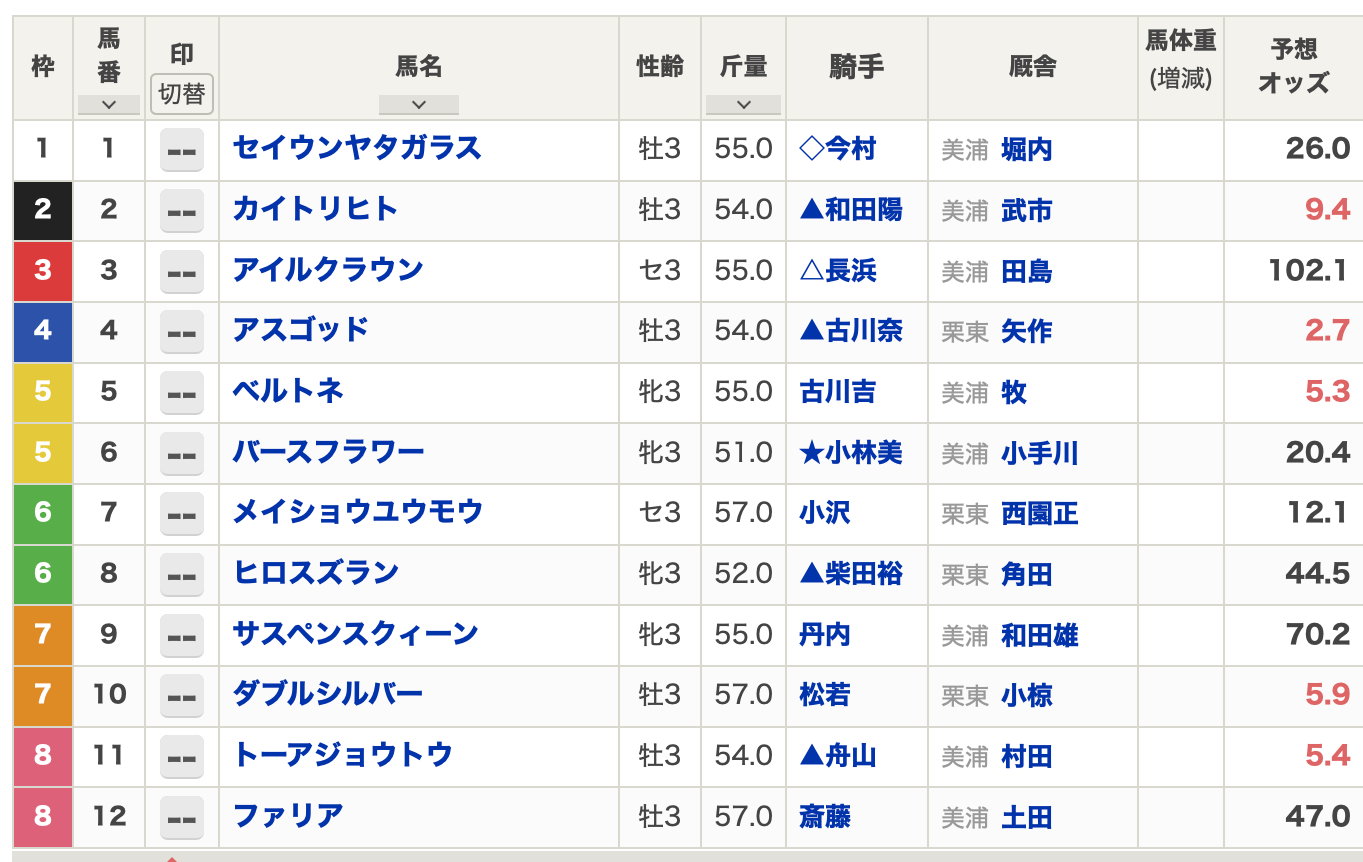Toggle the 切替 mark switch button
Screen dimensions: 1363x862
[181, 94]
